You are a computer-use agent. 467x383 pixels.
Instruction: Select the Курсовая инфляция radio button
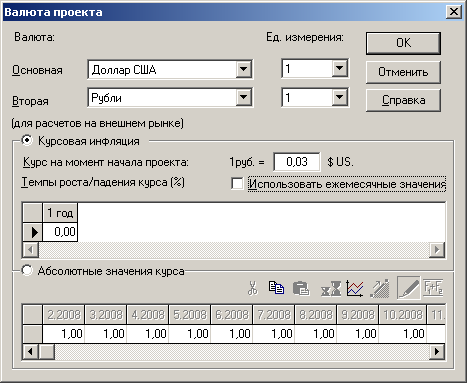coord(27,141)
